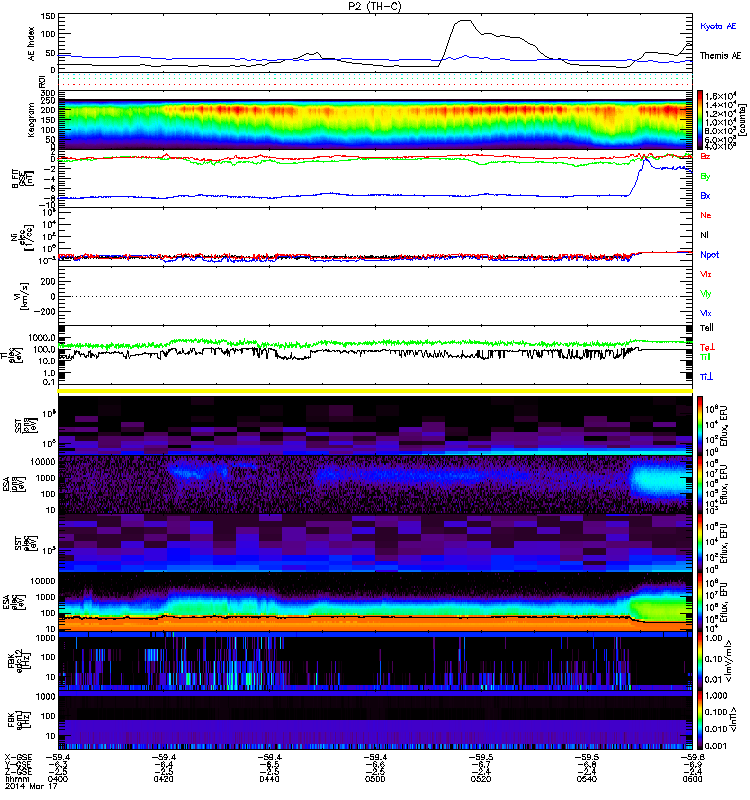Viewport: 750px width, 800px height.
Task: Click the X-GSE row label
Action: pyautogui.click(x=18, y=758)
